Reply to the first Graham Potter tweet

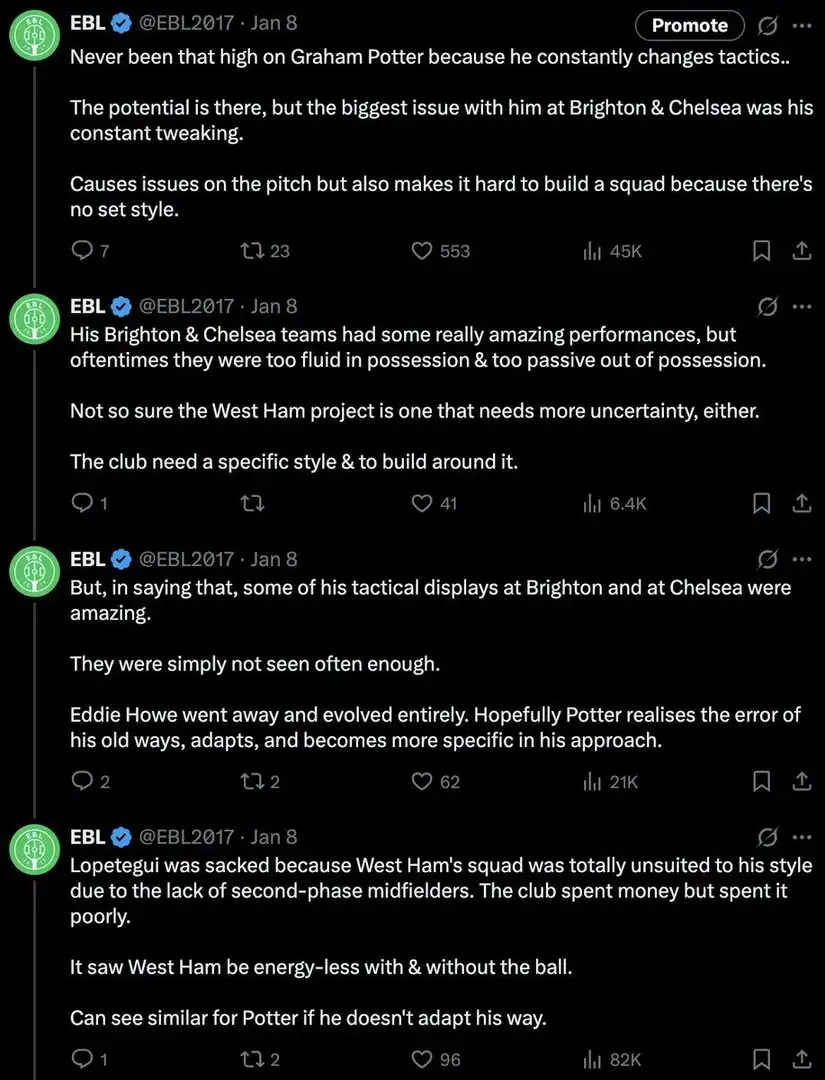(83, 251)
